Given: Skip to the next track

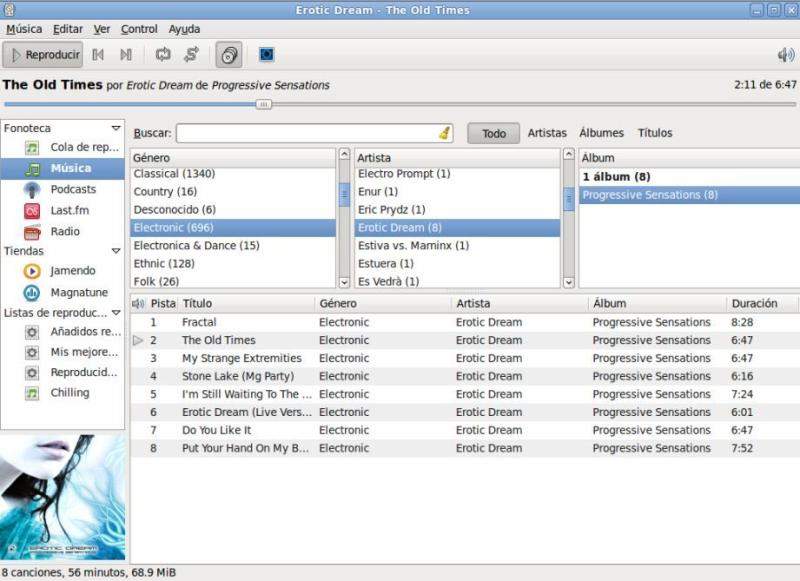Looking at the screenshot, I should tap(126, 55).
